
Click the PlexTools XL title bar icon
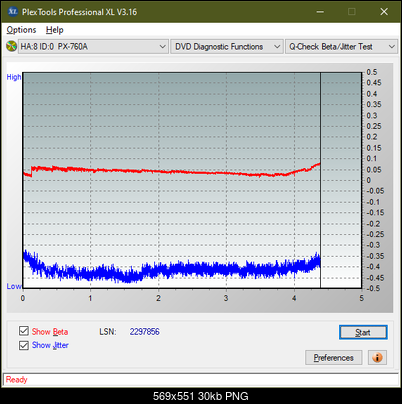click(x=12, y=12)
